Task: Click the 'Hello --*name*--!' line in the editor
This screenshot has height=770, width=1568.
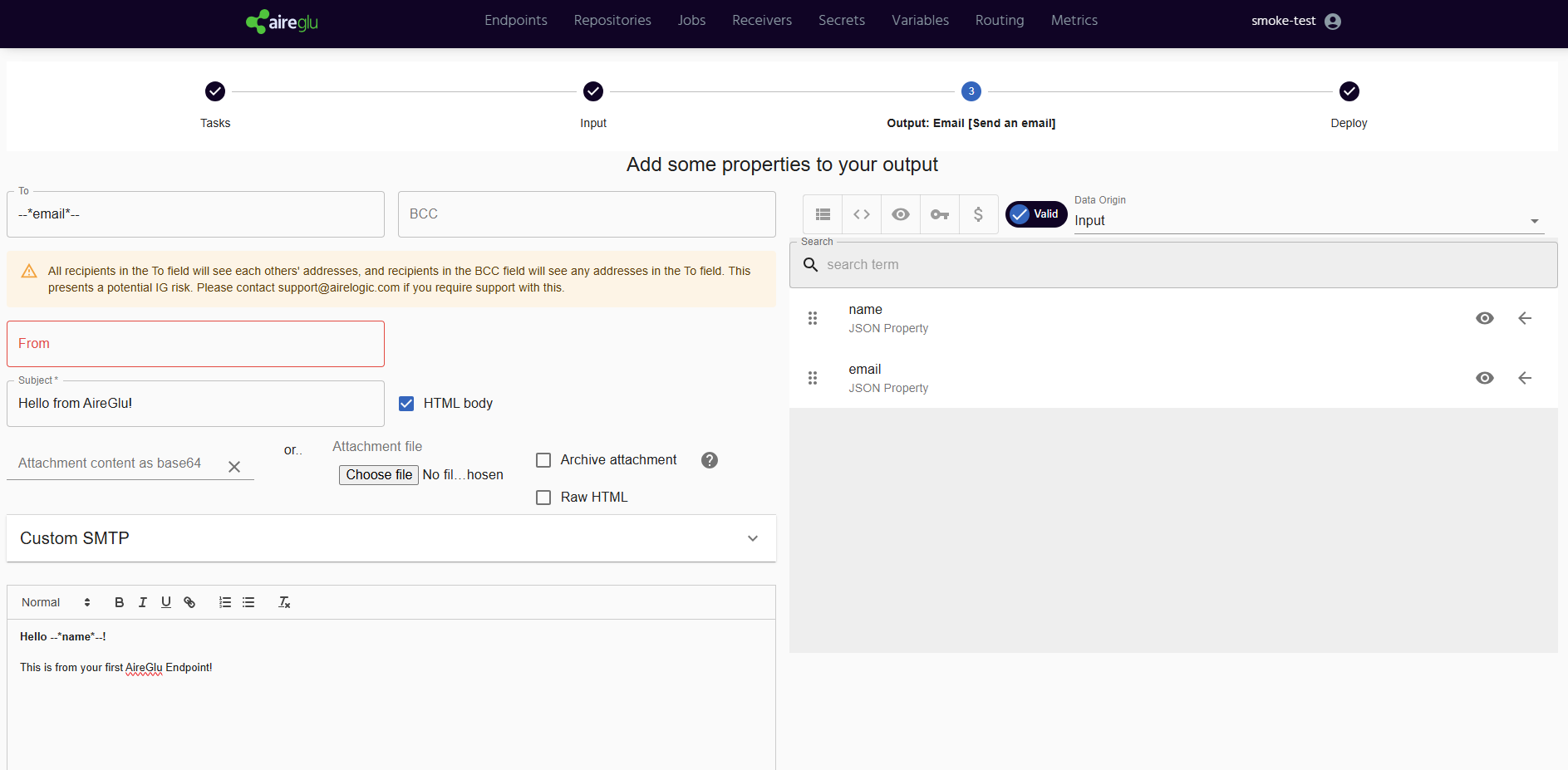Action: click(63, 636)
